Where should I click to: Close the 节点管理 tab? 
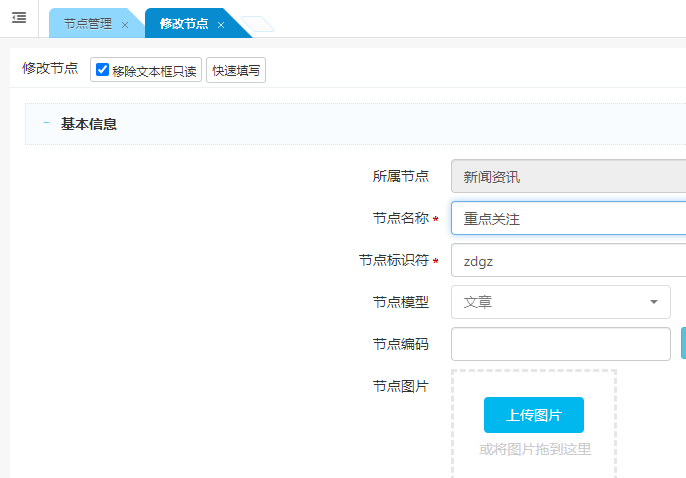tap(125, 24)
